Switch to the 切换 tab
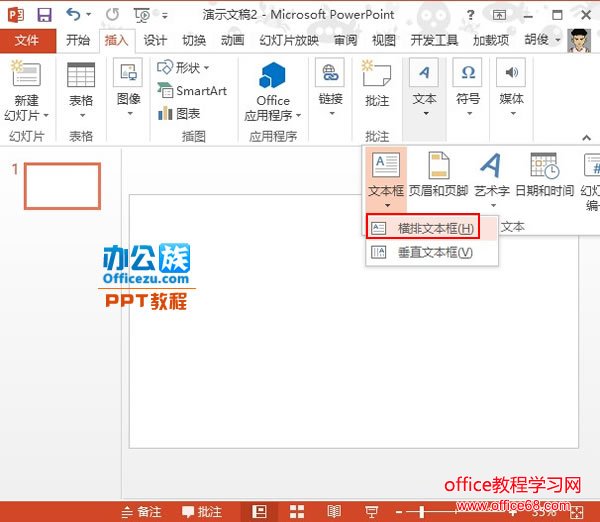The image size is (600, 522). tap(194, 40)
